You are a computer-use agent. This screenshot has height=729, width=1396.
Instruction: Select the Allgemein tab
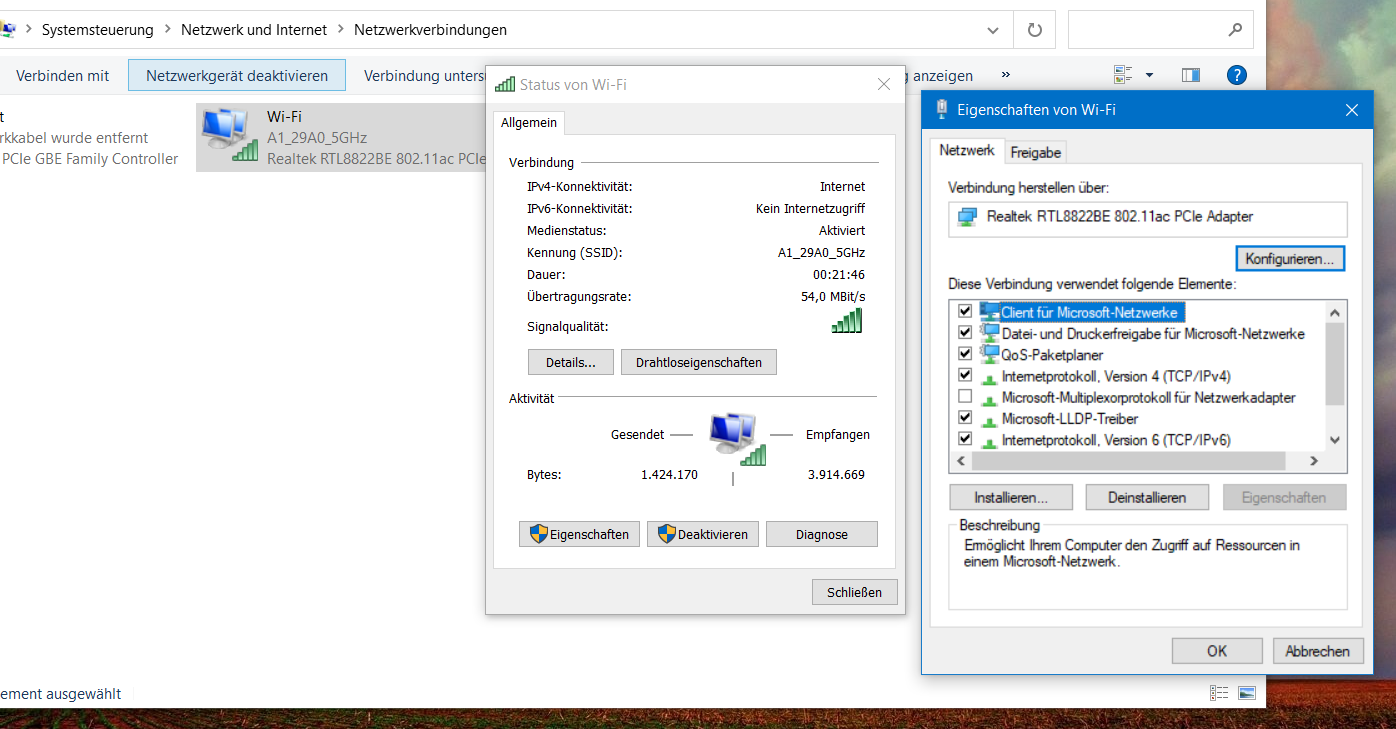tap(529, 122)
